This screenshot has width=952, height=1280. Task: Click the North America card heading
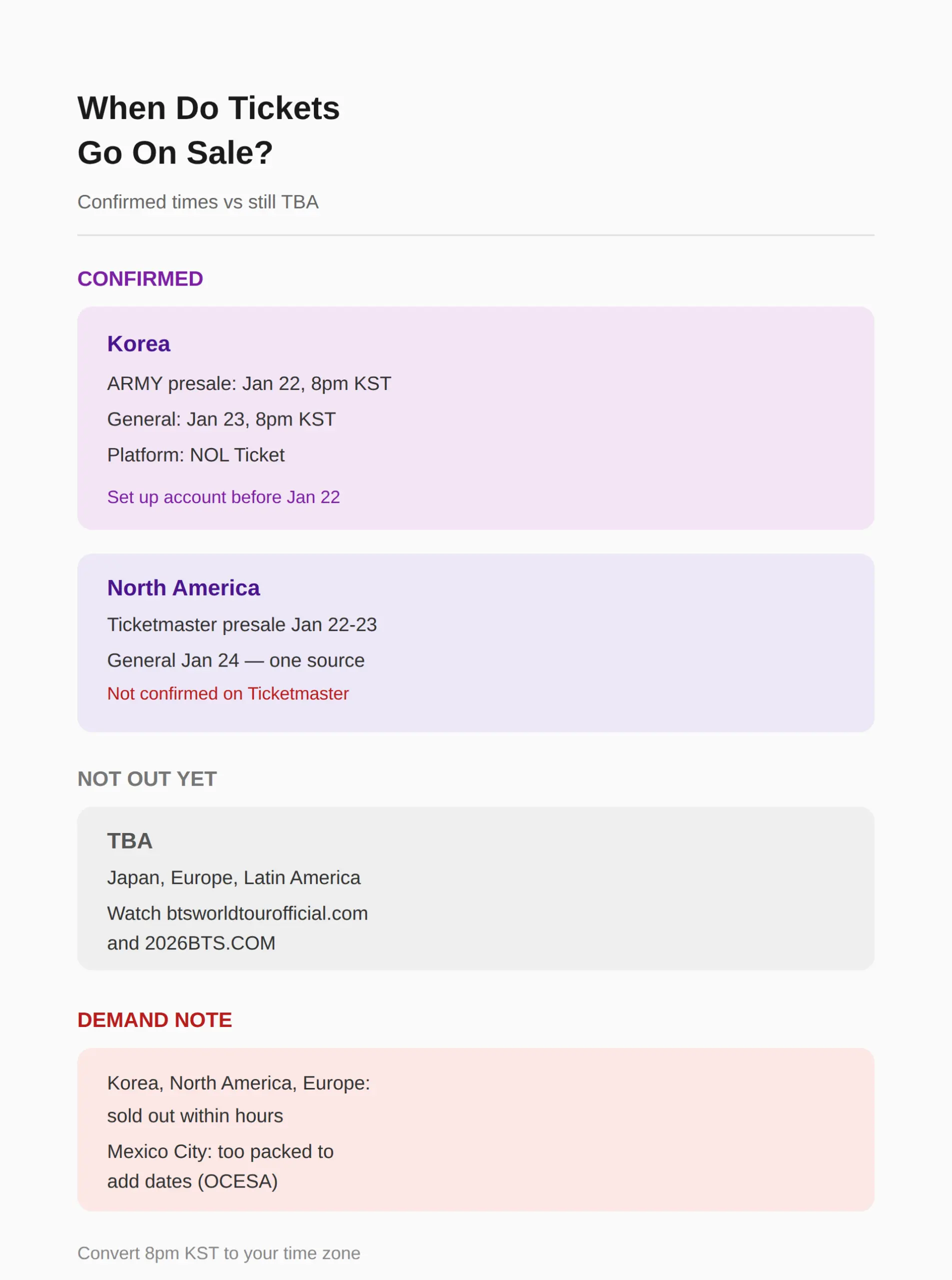pyautogui.click(x=183, y=588)
